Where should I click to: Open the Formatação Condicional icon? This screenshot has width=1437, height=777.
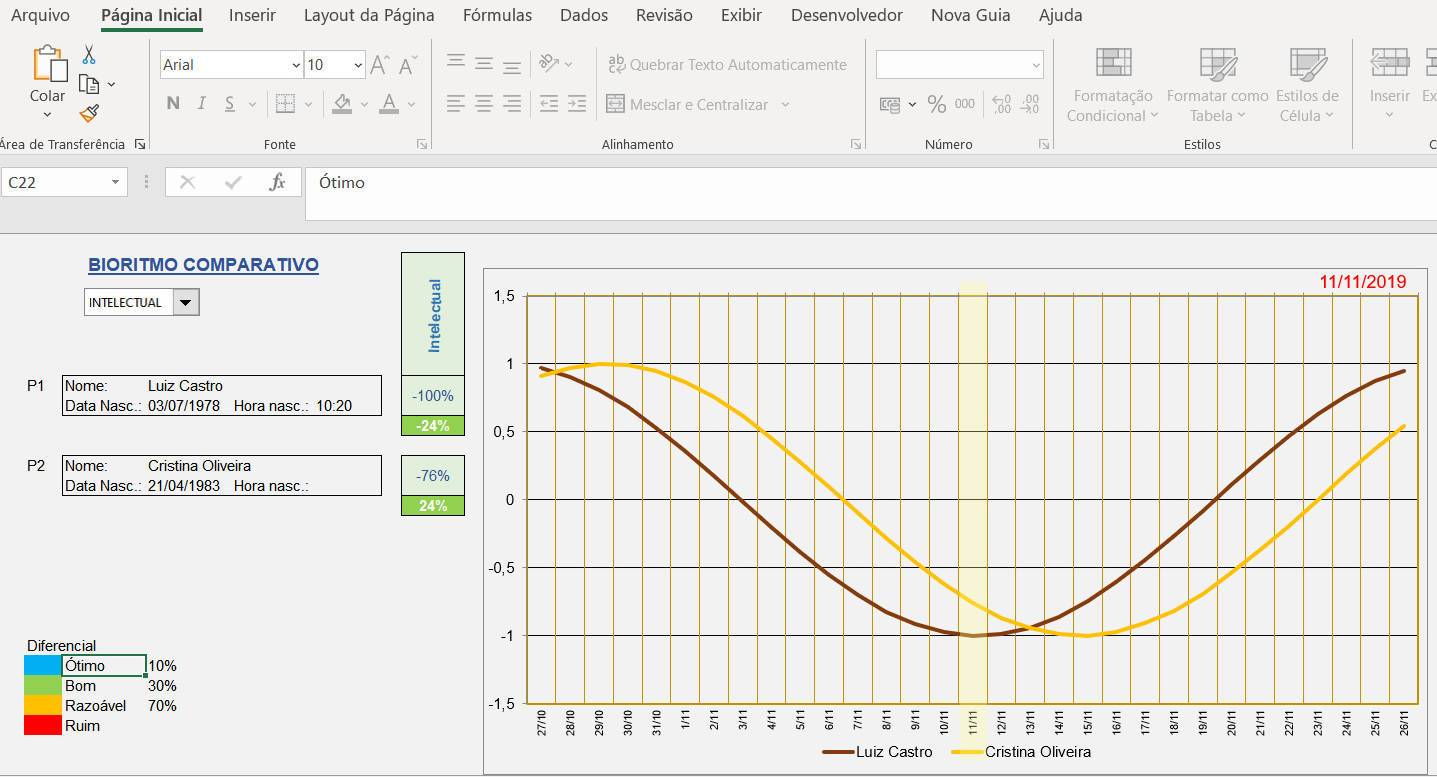[1112, 85]
